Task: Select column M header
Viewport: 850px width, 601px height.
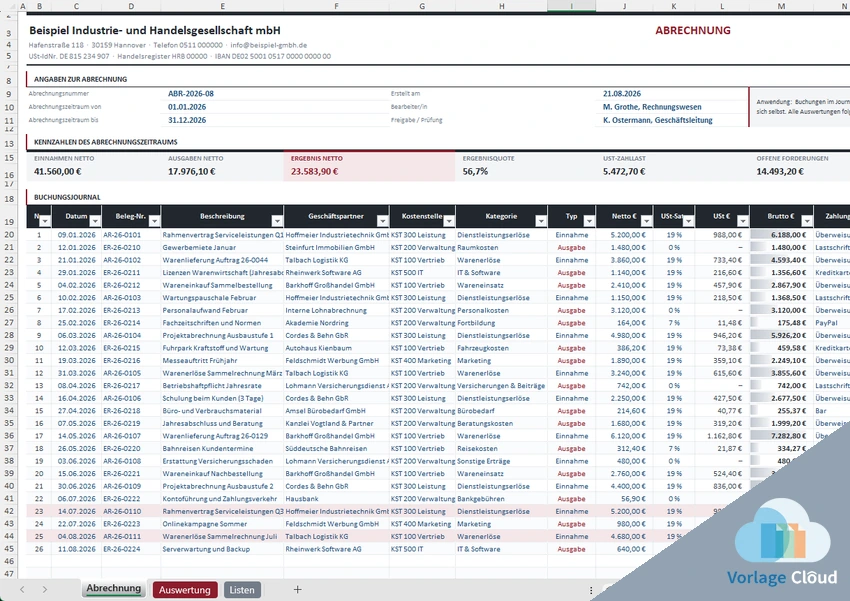Action: [781, 6]
